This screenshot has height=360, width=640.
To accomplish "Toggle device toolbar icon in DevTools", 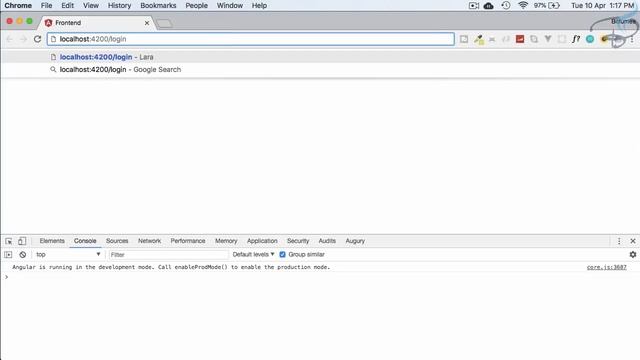I will (22, 241).
